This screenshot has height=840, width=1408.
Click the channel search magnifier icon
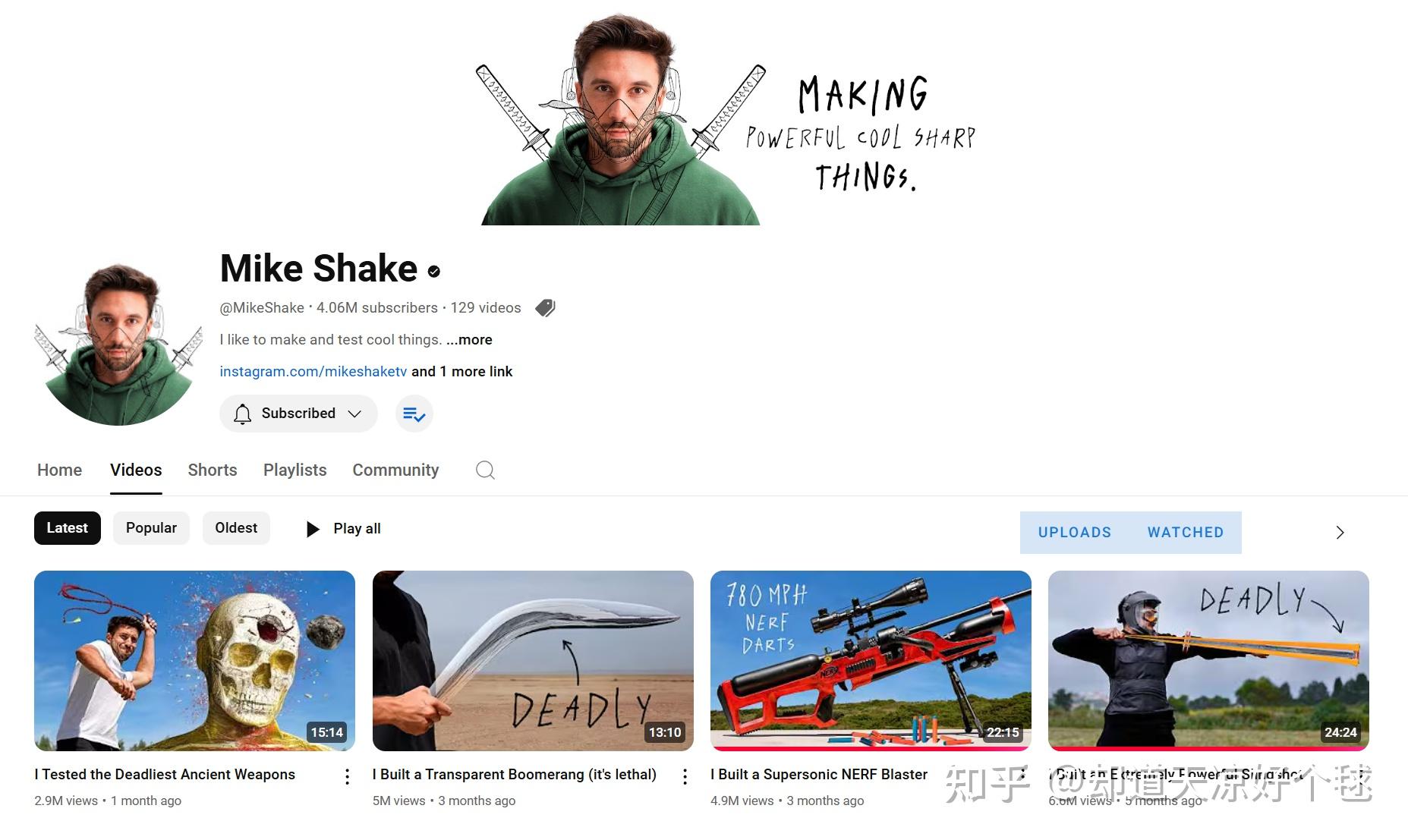[485, 470]
